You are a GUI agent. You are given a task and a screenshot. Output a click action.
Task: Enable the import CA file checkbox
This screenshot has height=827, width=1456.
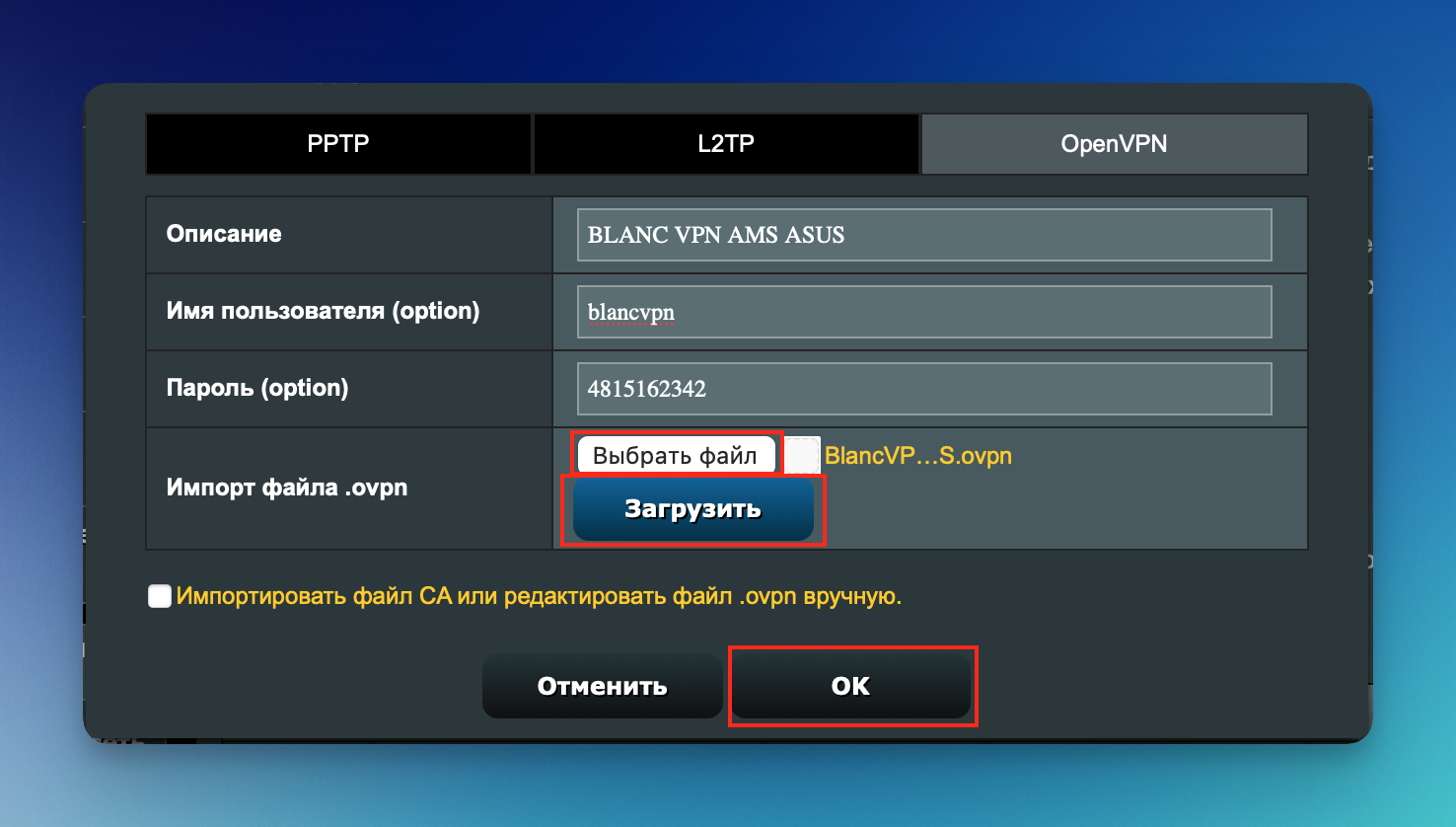pyautogui.click(x=160, y=596)
